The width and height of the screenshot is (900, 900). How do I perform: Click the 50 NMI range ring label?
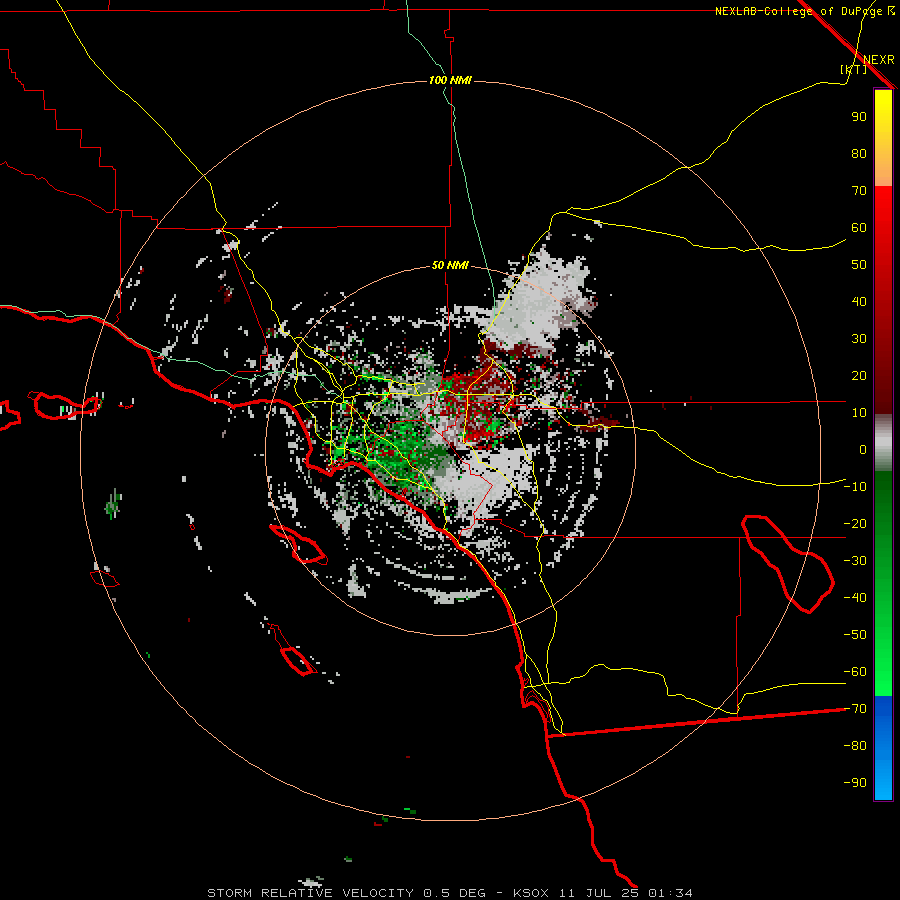[x=450, y=265]
